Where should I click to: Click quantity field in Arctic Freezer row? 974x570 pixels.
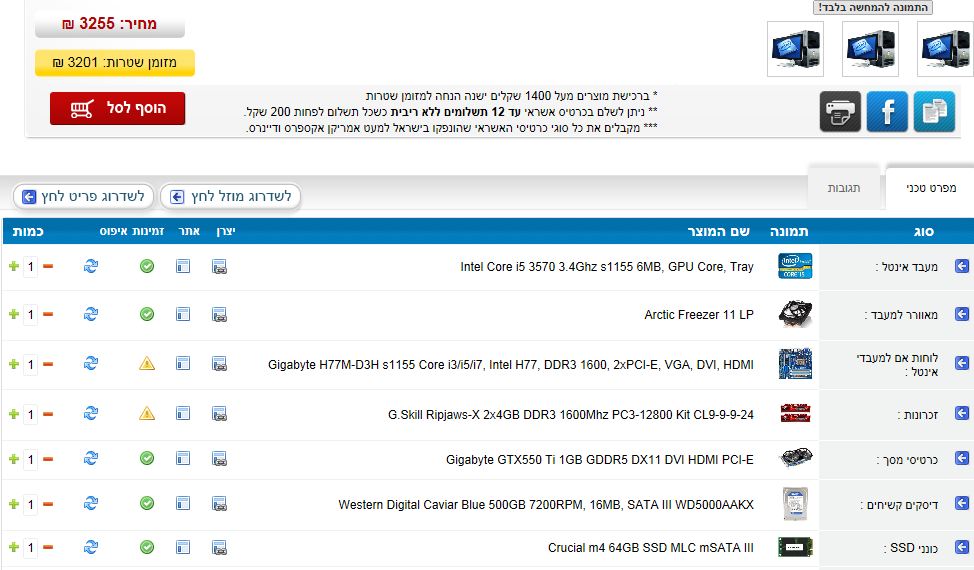(x=30, y=315)
